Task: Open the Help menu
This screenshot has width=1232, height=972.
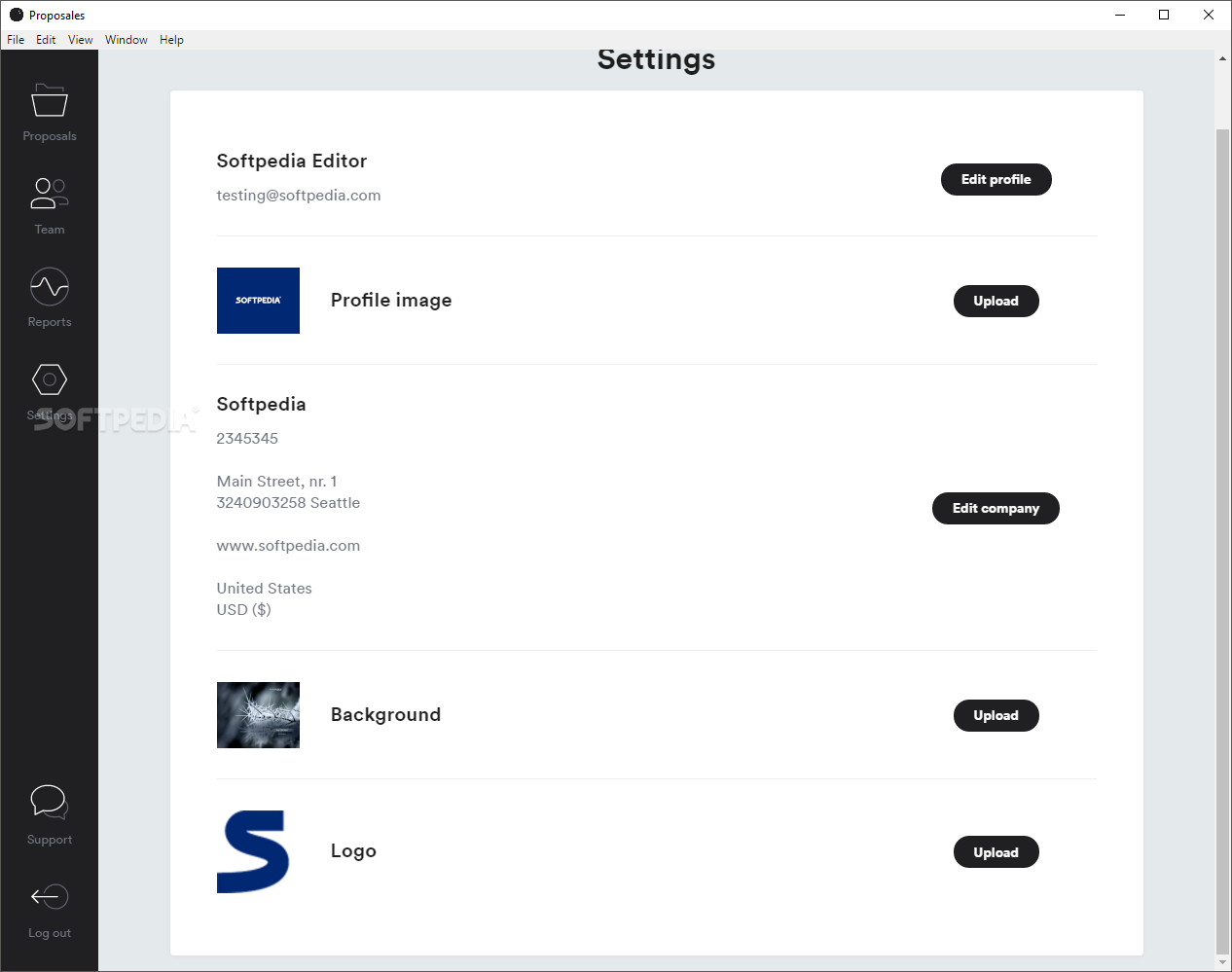Action: point(172,40)
